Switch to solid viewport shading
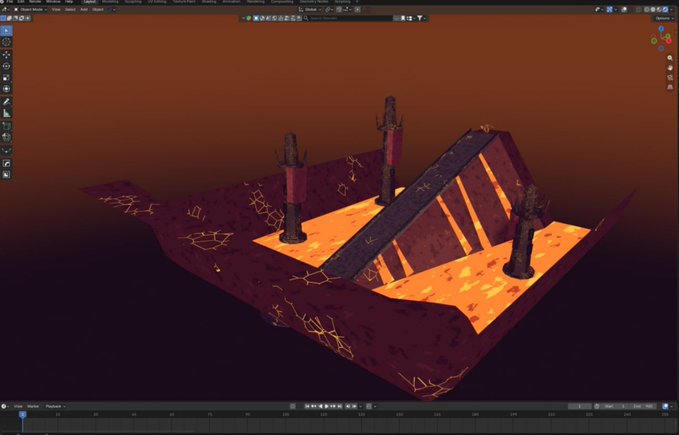Viewport: 679px width, 435px height. tap(653, 10)
